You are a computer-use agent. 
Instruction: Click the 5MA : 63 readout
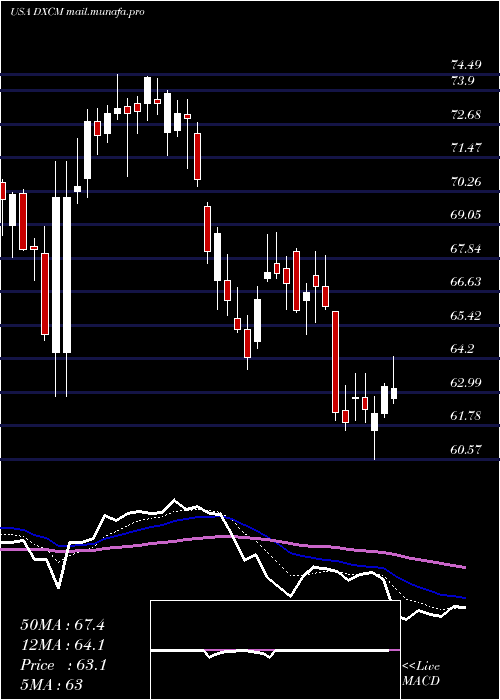click(51, 685)
